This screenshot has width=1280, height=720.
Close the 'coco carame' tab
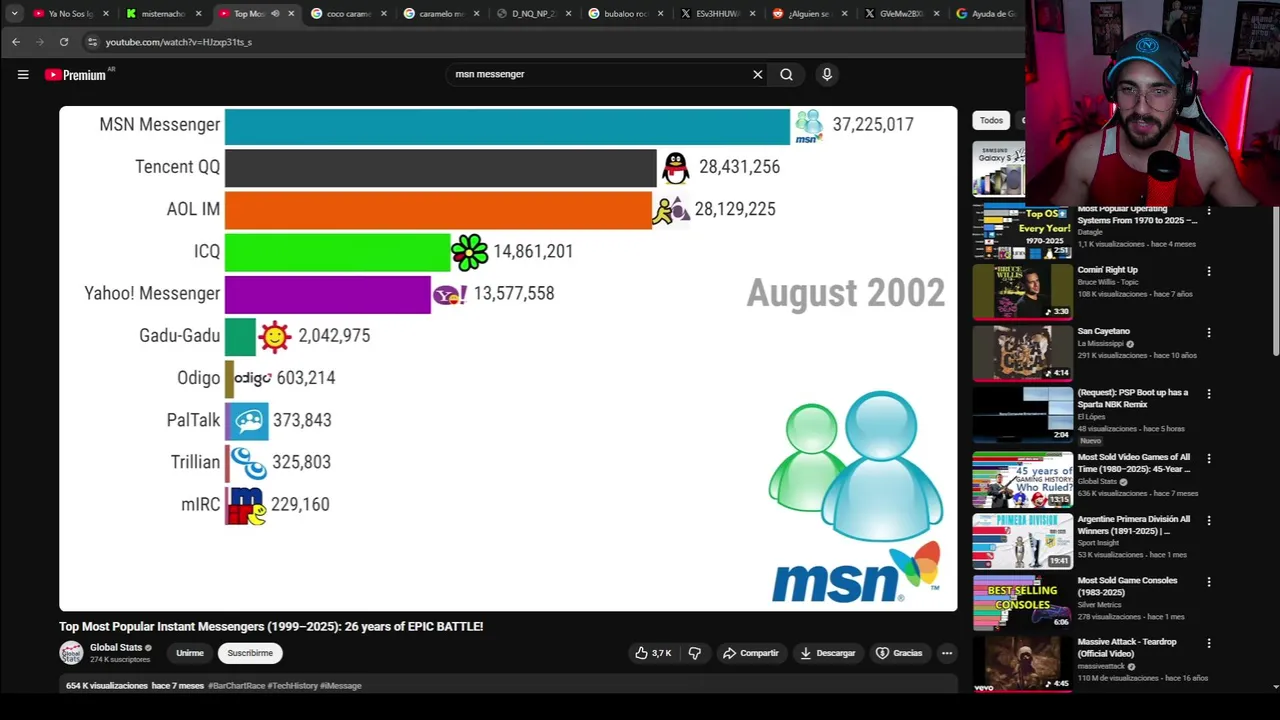tap(383, 14)
